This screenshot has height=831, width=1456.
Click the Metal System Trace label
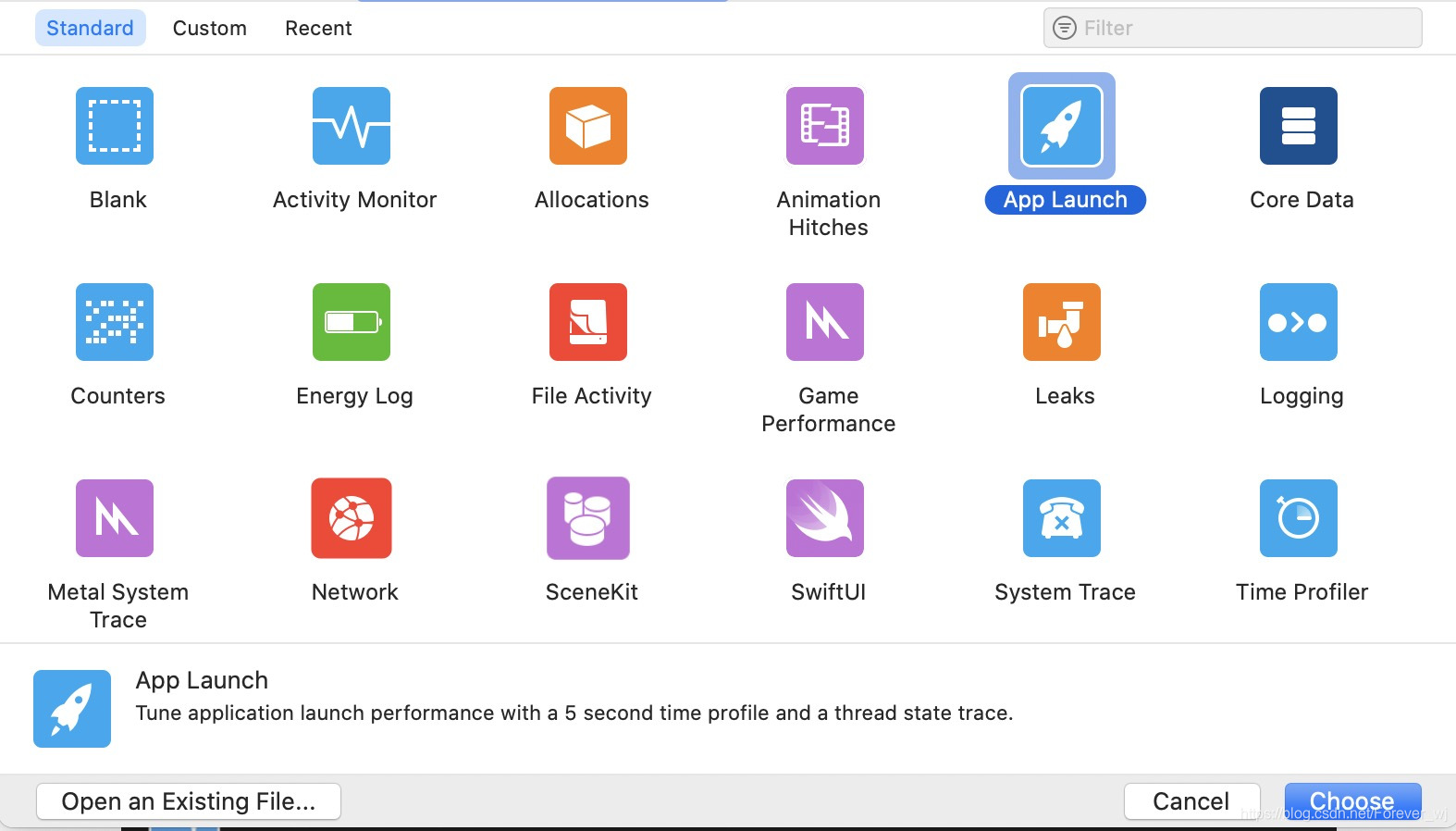118,606
